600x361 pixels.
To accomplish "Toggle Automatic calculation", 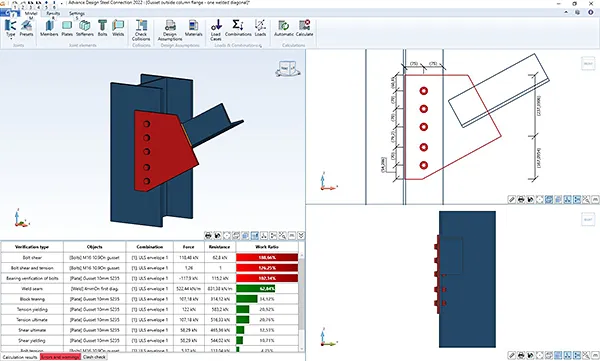I will [284, 29].
